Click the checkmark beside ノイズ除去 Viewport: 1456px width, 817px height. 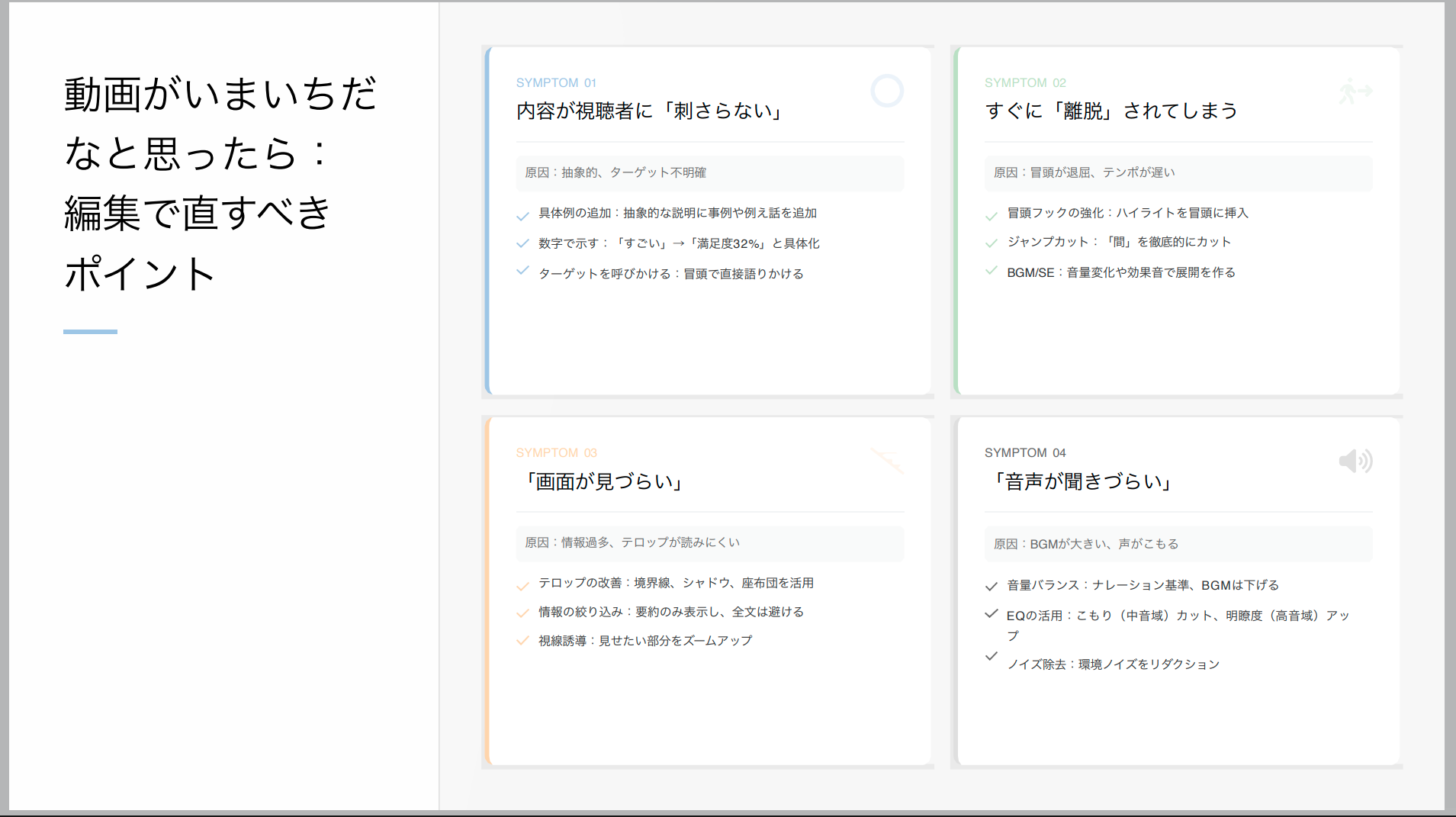[992, 656]
